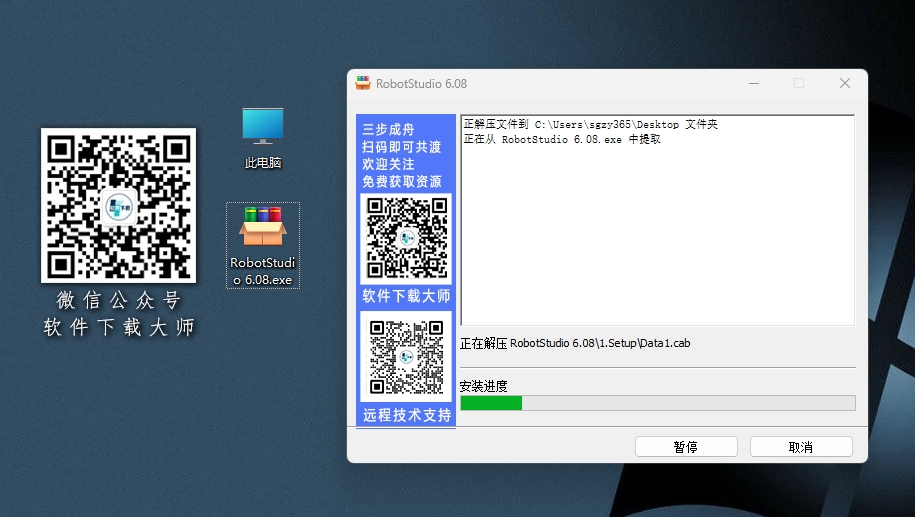Click the 暂停 button
The width and height of the screenshot is (915, 517).
coord(686,447)
